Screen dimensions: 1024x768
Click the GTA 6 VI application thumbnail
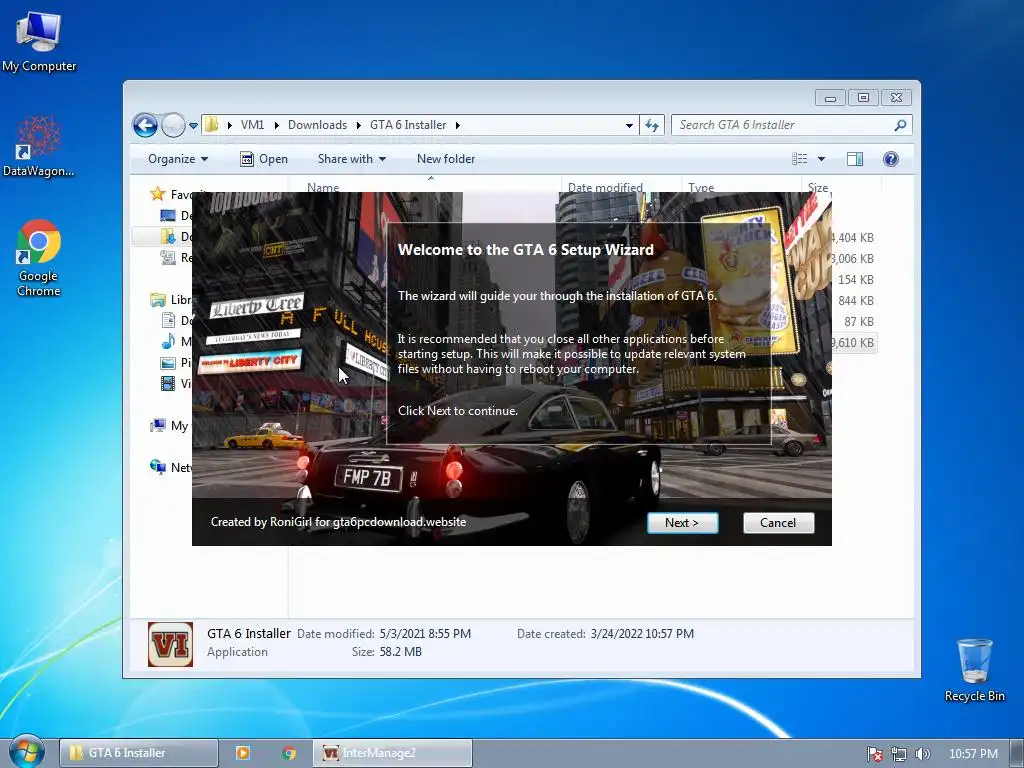tap(170, 644)
